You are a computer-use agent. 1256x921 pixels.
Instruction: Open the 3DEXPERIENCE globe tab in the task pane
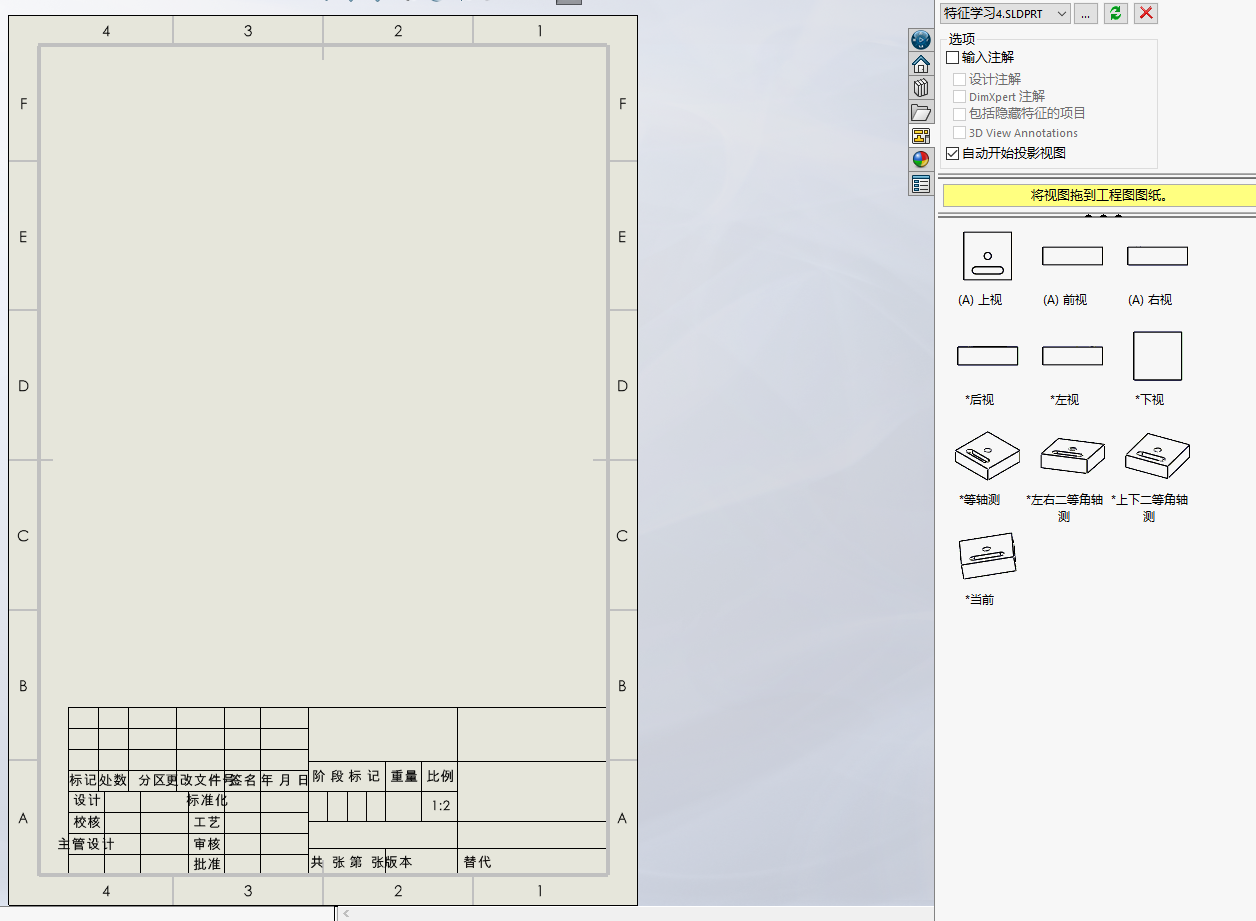[x=921, y=40]
